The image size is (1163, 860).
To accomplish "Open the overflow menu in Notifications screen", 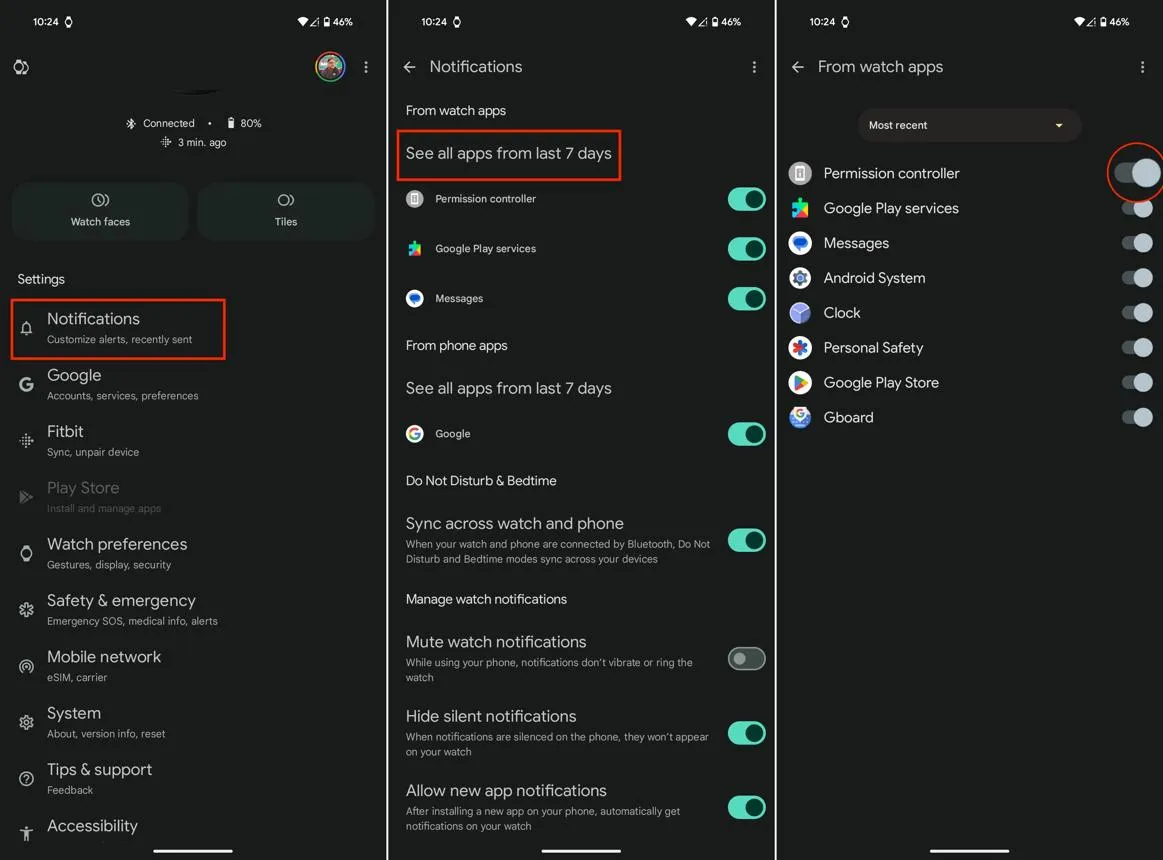I will [754, 67].
